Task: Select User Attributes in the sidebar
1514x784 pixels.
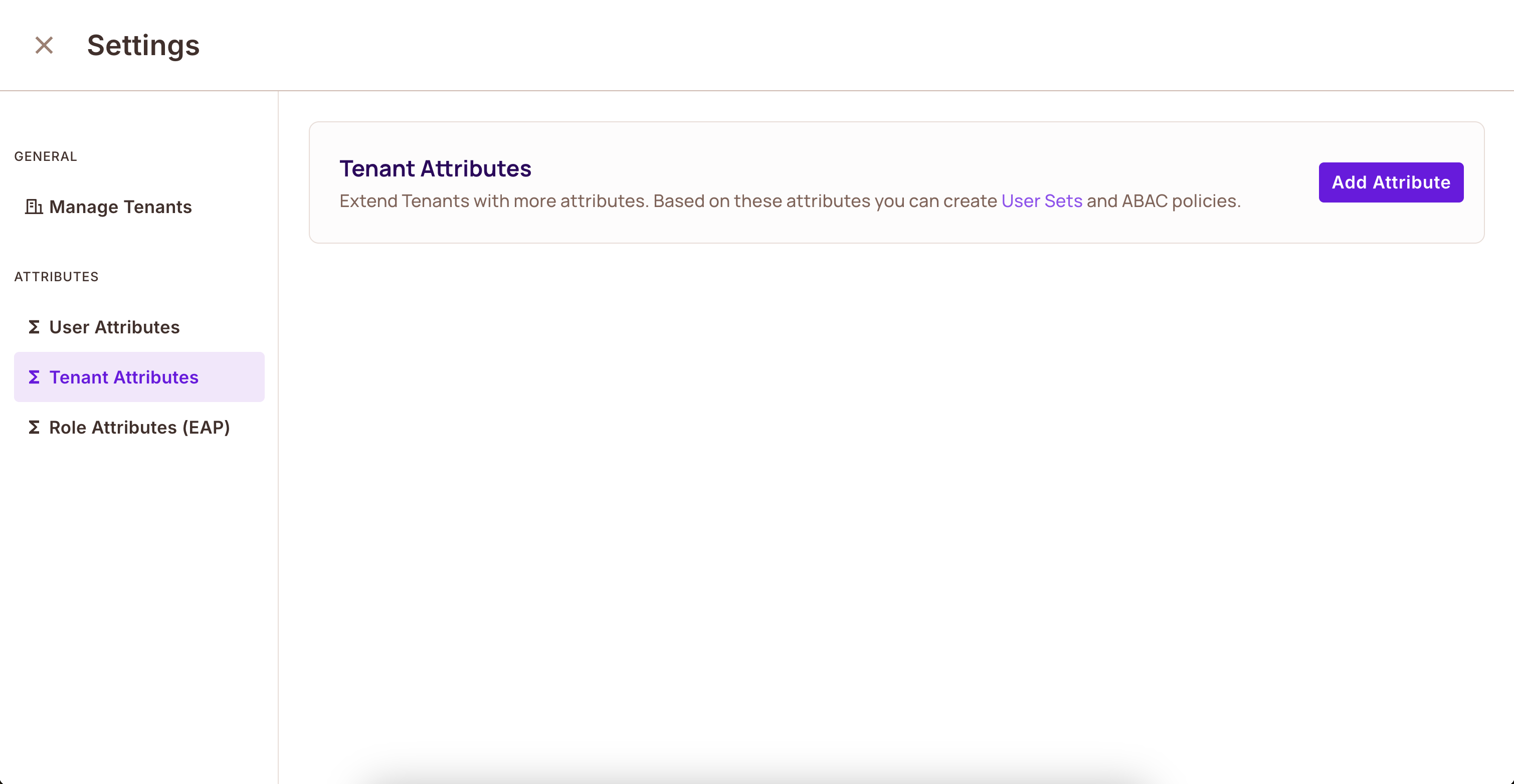Action: point(114,327)
